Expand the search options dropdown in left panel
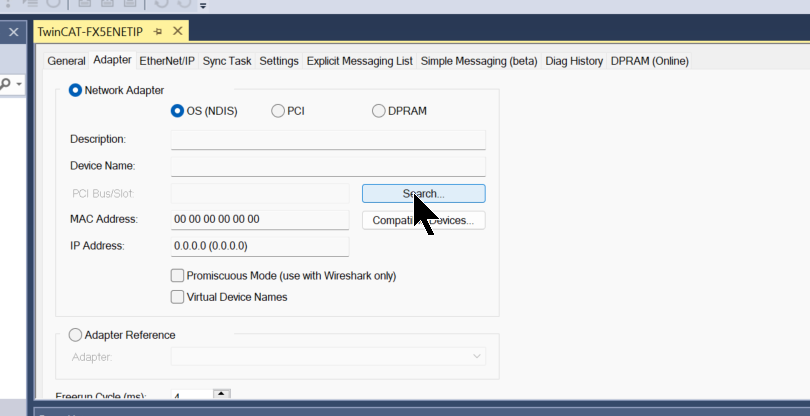This screenshot has width=810, height=416. coord(19,84)
